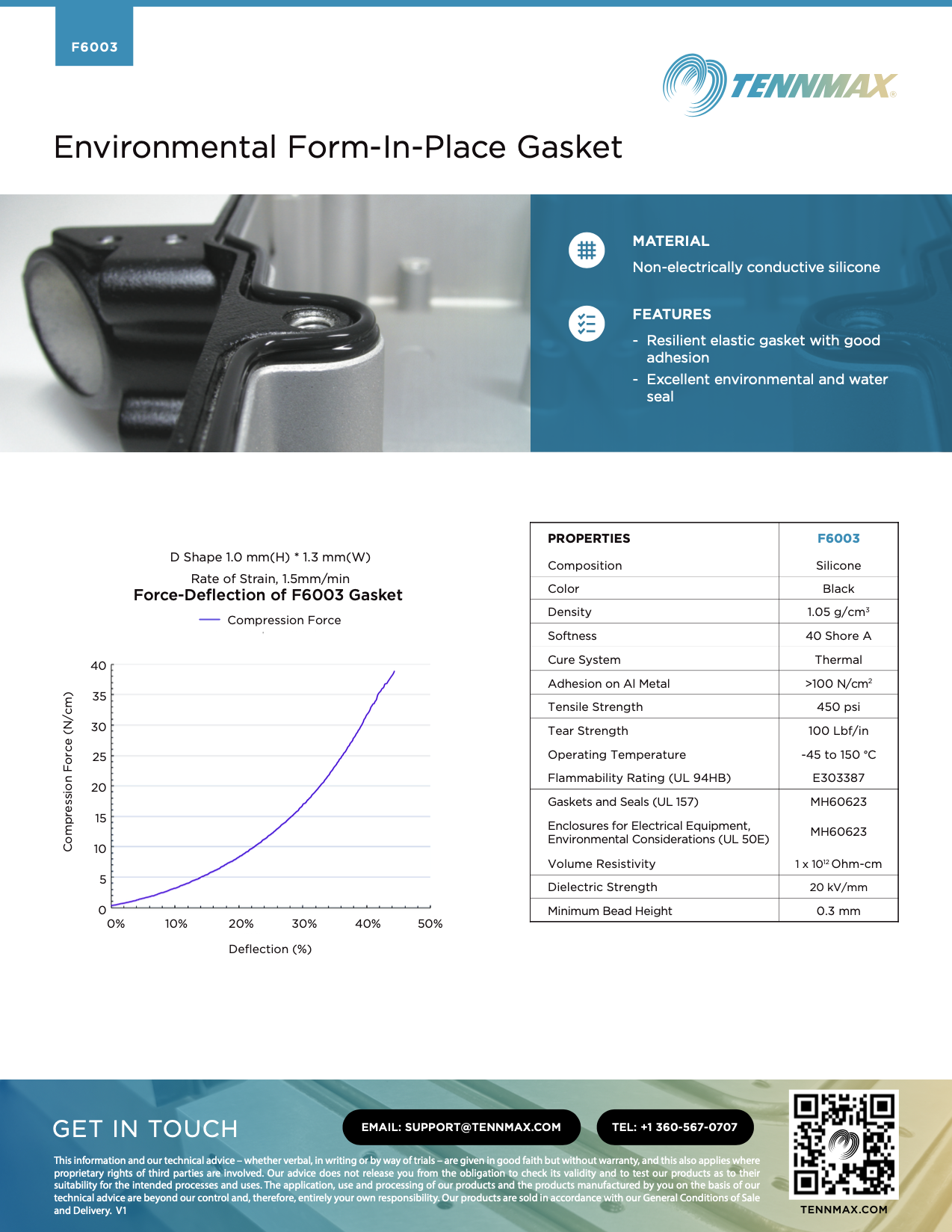Click Flammability Rating (UL 94HB) label
This screenshot has width=952, height=1232.
pos(639,778)
